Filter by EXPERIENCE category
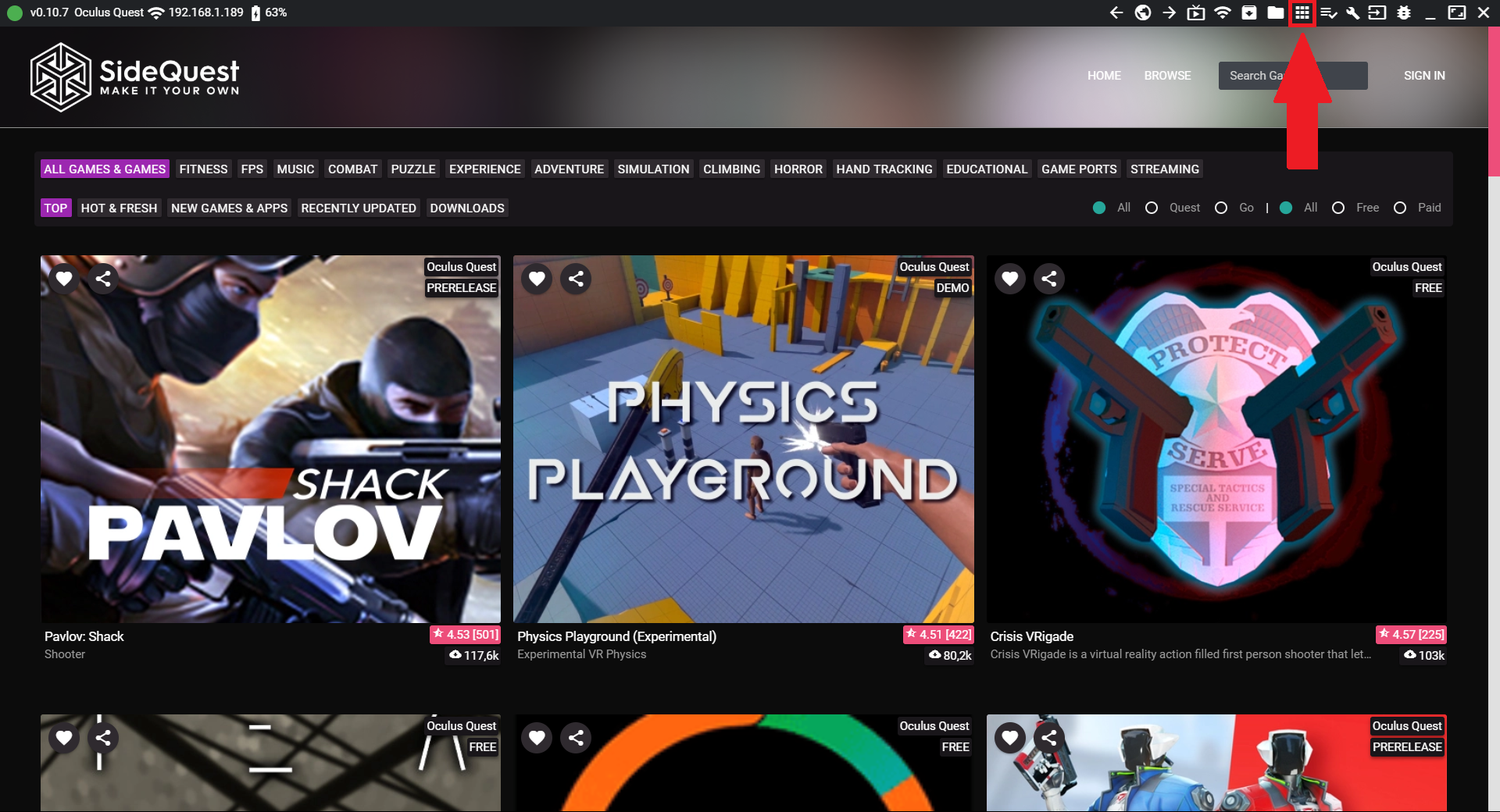This screenshot has height=812, width=1500. 484,169
